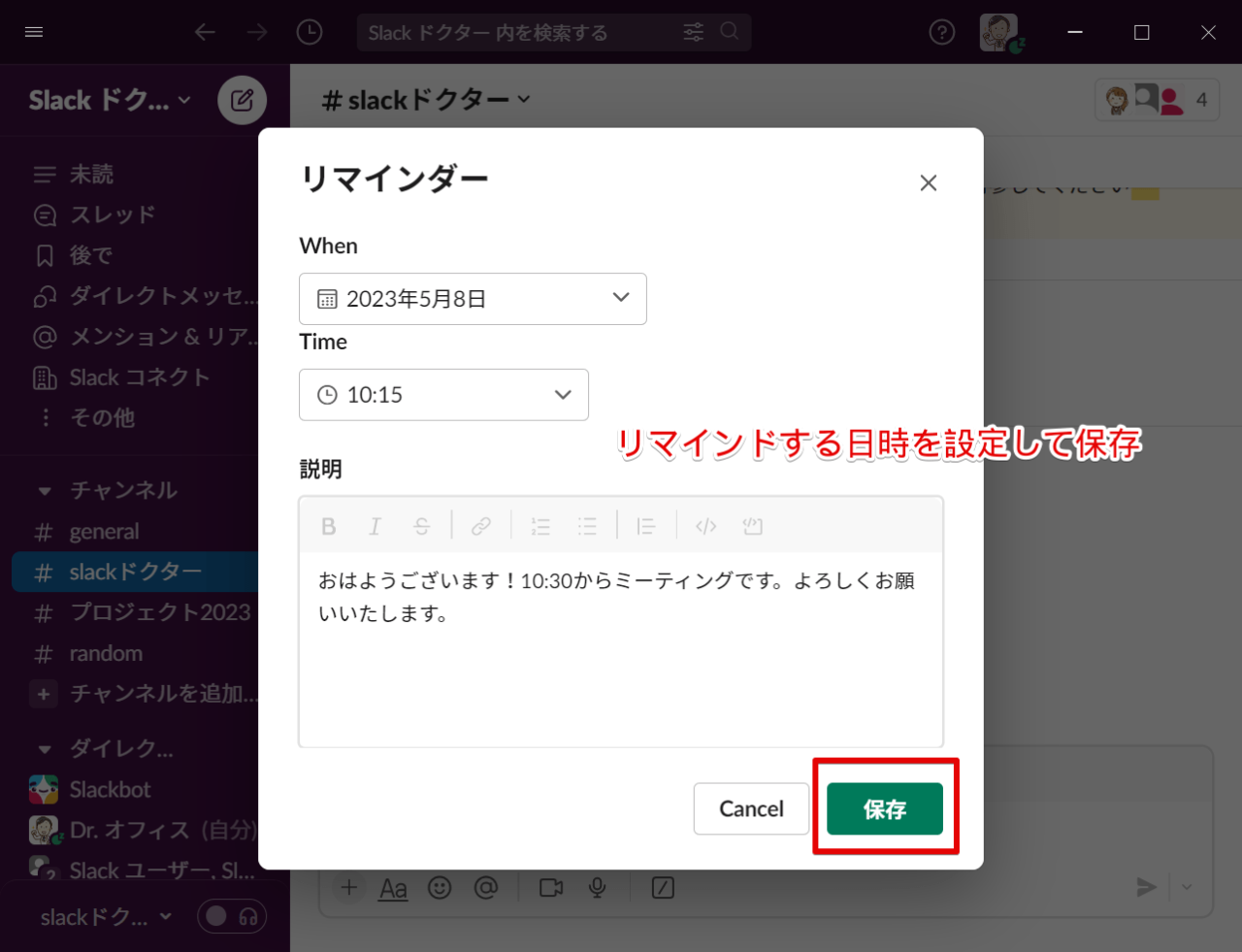Screen dimensions: 1242x952
Task: Click the video clip camera icon
Action: [551, 888]
